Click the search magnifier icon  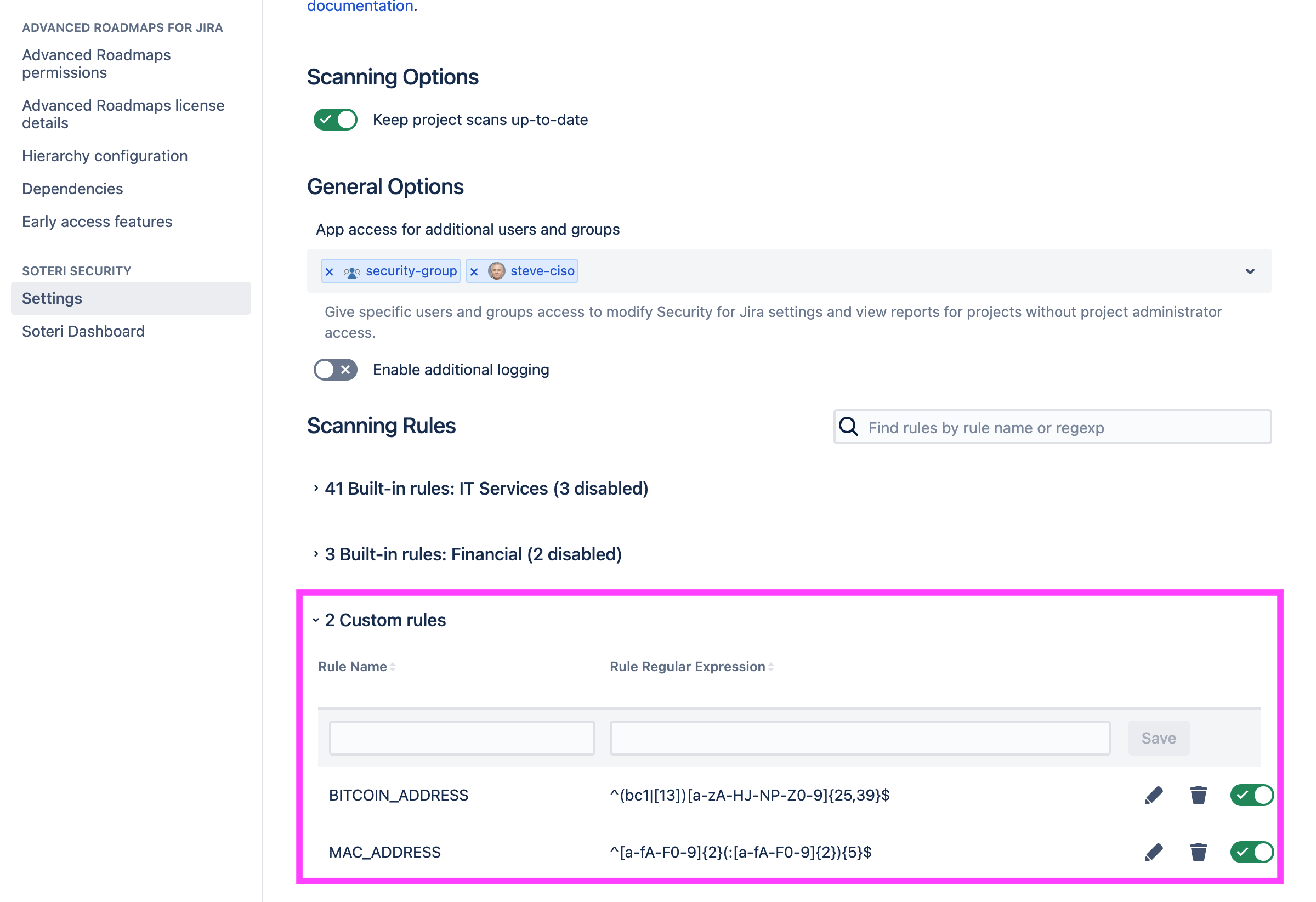(848, 427)
